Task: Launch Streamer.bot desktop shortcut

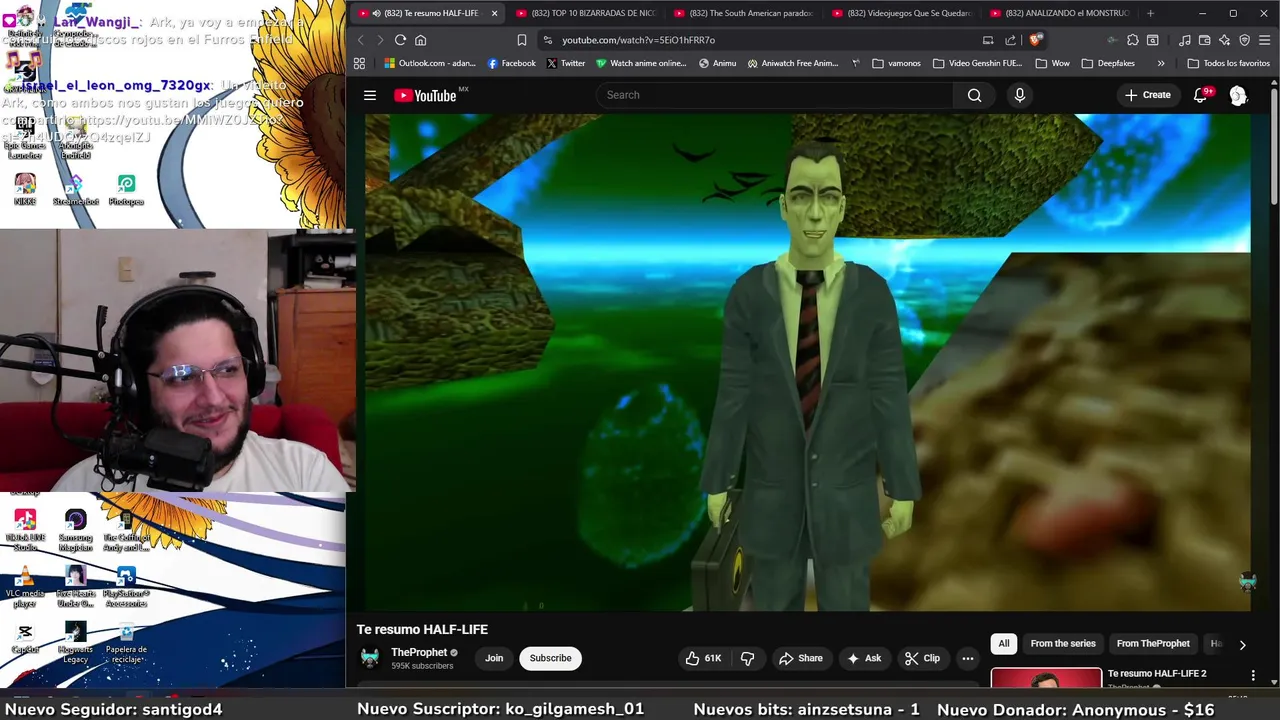Action: [x=75, y=189]
